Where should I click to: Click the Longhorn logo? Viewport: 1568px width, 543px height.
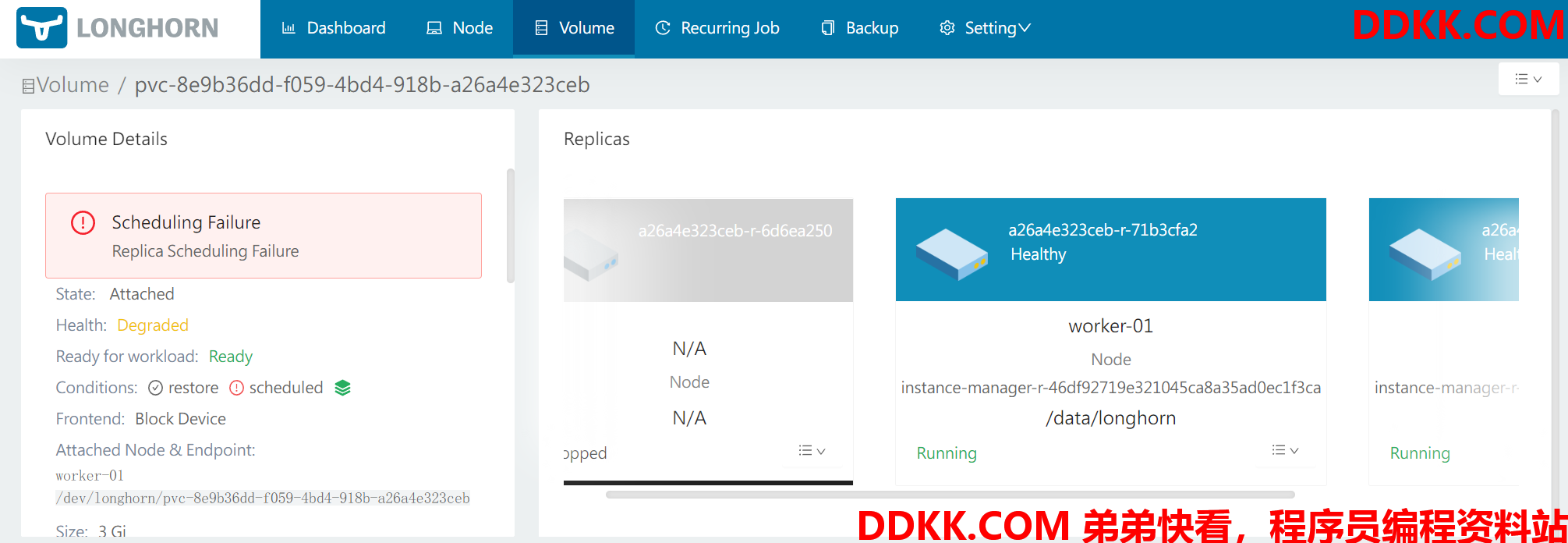(x=118, y=28)
